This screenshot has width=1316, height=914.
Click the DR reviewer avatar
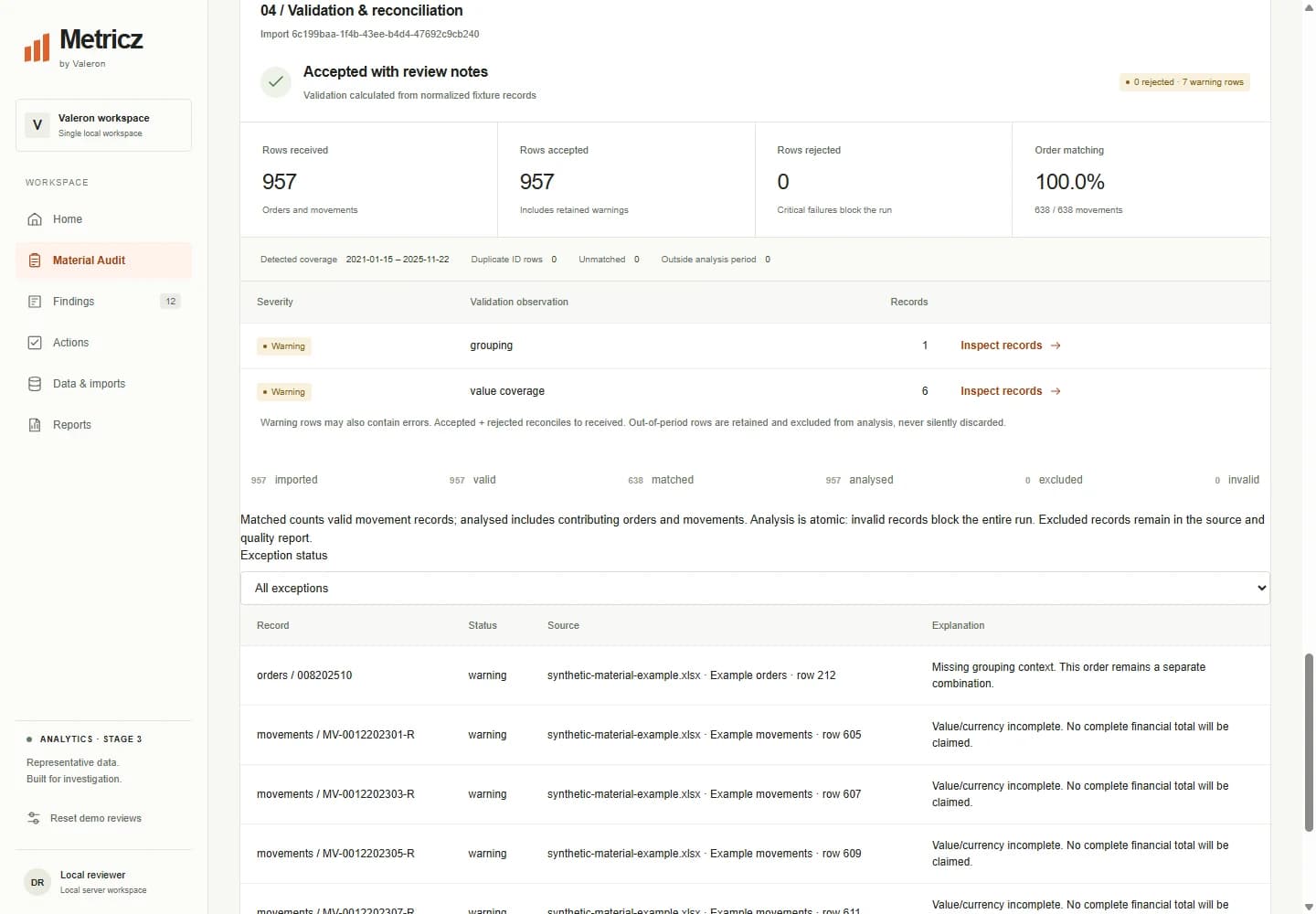click(x=37, y=882)
